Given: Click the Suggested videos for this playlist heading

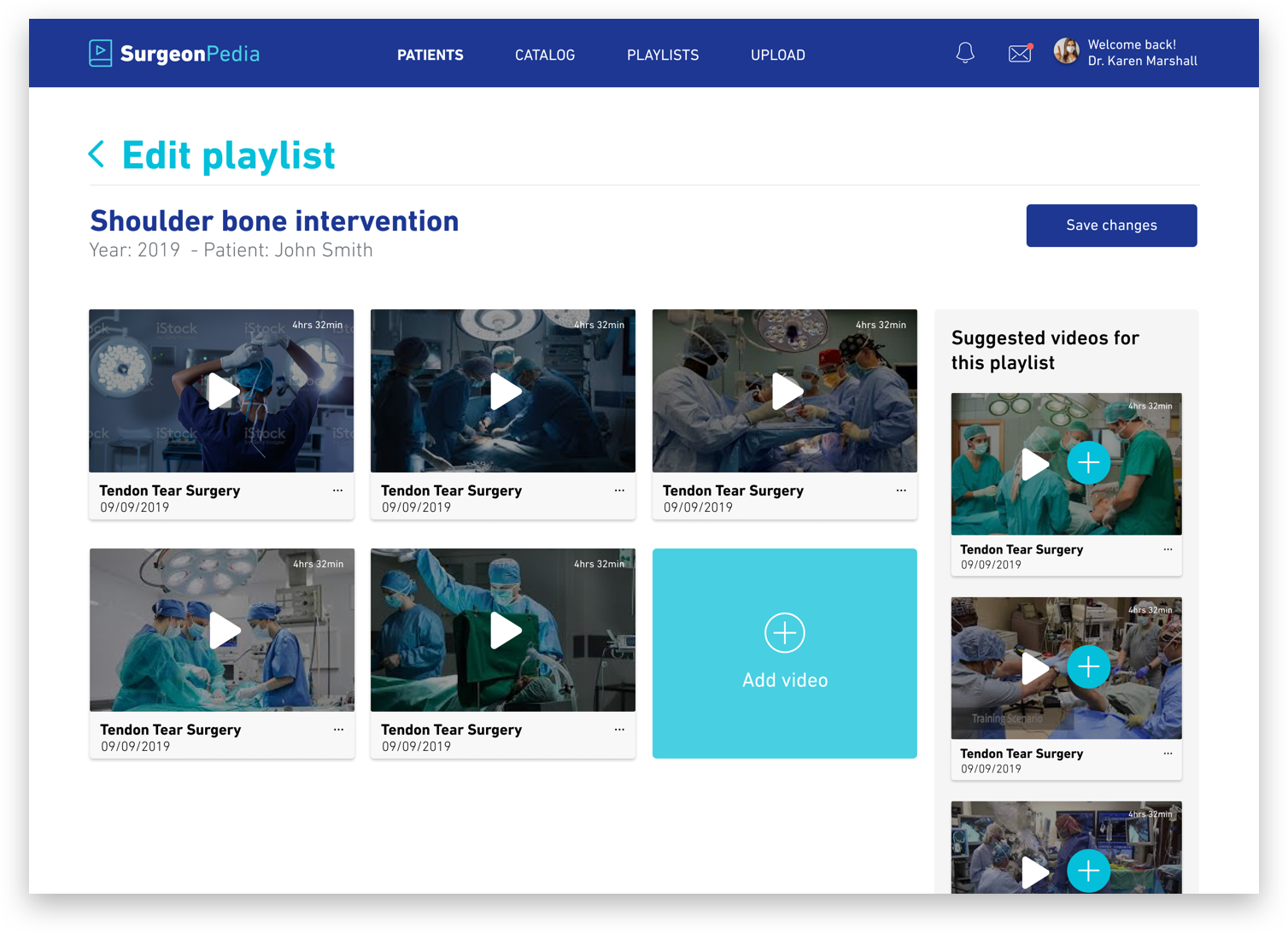Looking at the screenshot, I should tap(1045, 350).
